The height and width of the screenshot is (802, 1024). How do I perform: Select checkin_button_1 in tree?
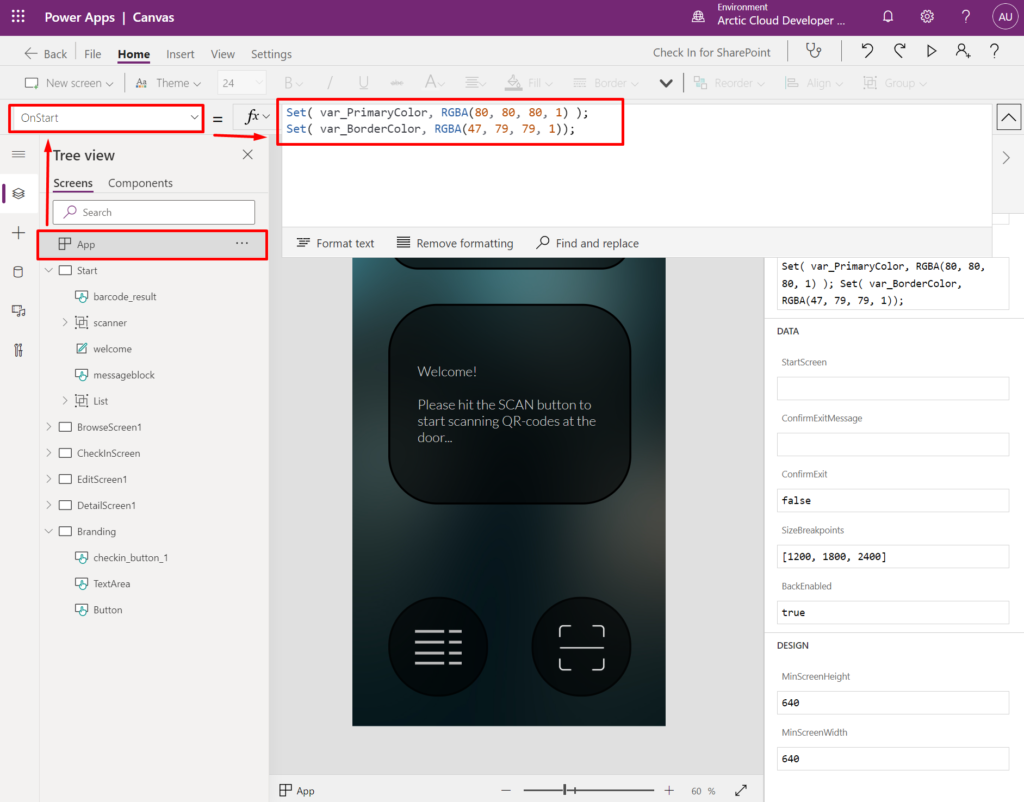pyautogui.click(x=130, y=558)
